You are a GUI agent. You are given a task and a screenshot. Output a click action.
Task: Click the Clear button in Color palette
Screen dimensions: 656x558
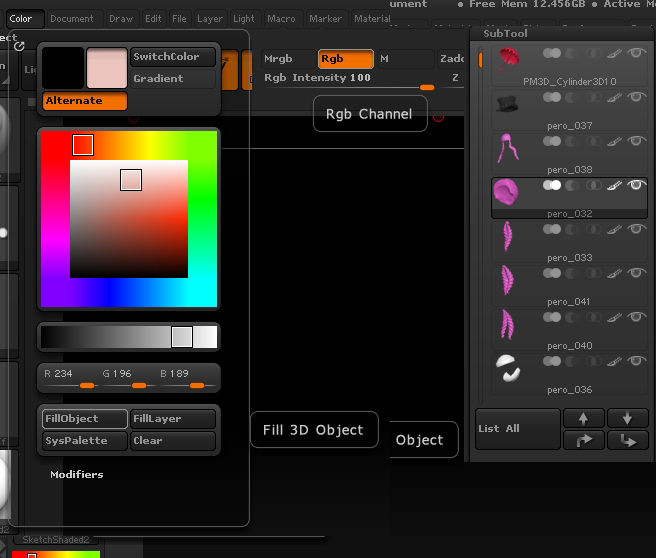pyautogui.click(x=173, y=441)
